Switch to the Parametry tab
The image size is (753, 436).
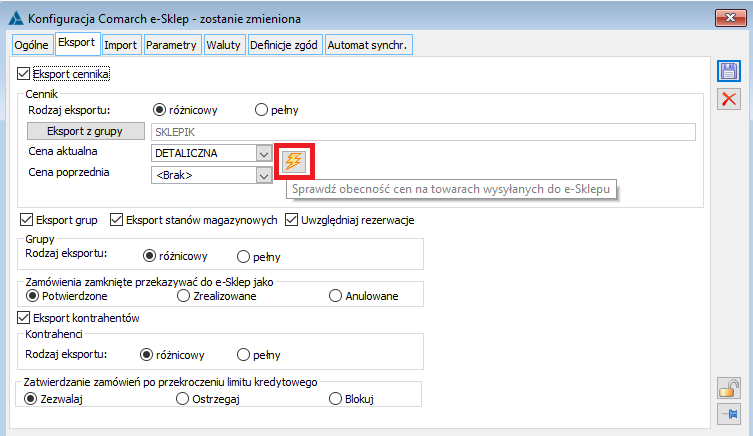[172, 45]
